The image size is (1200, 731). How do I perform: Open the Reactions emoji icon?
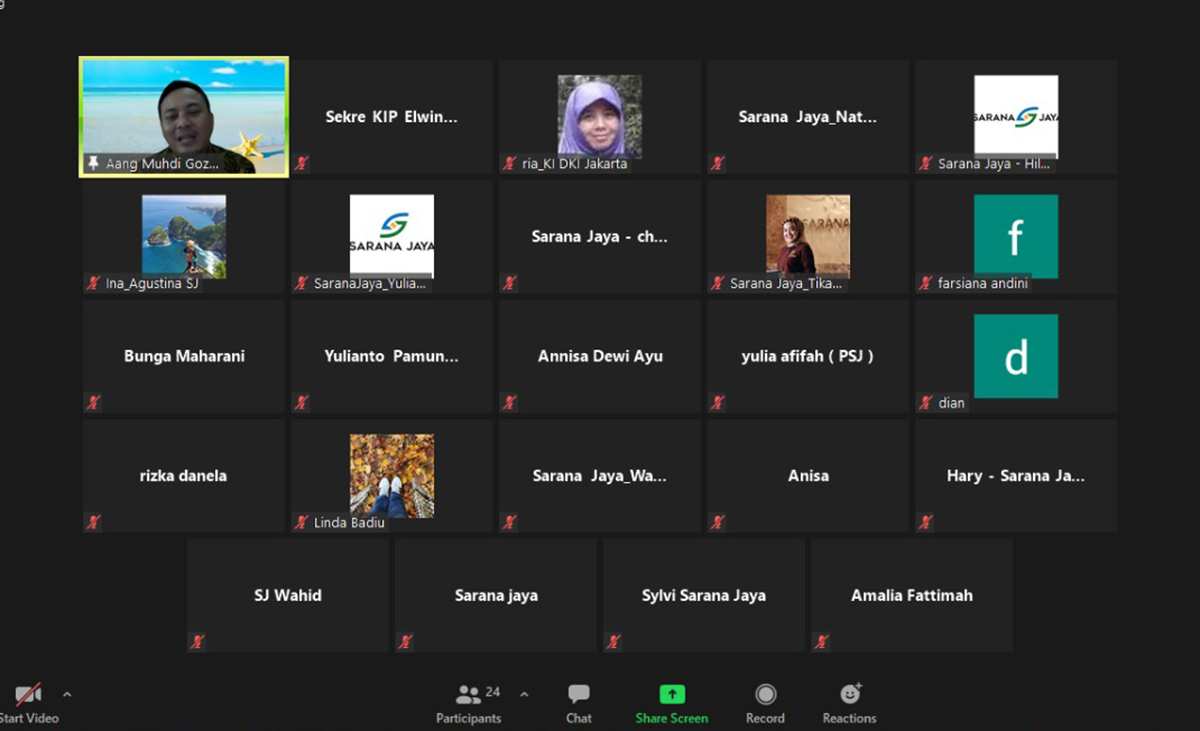point(850,694)
